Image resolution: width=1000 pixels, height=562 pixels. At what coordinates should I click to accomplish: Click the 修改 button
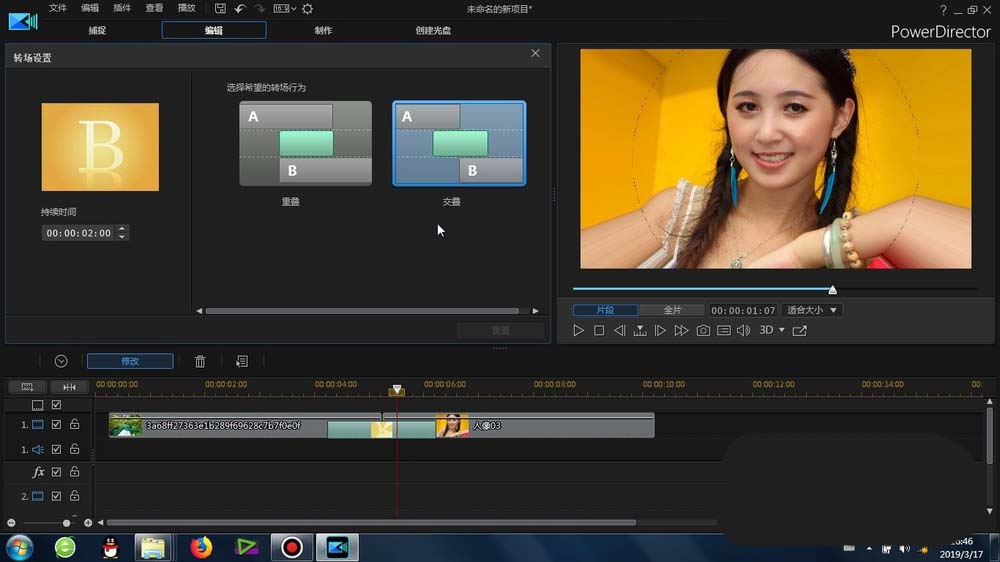pos(130,361)
